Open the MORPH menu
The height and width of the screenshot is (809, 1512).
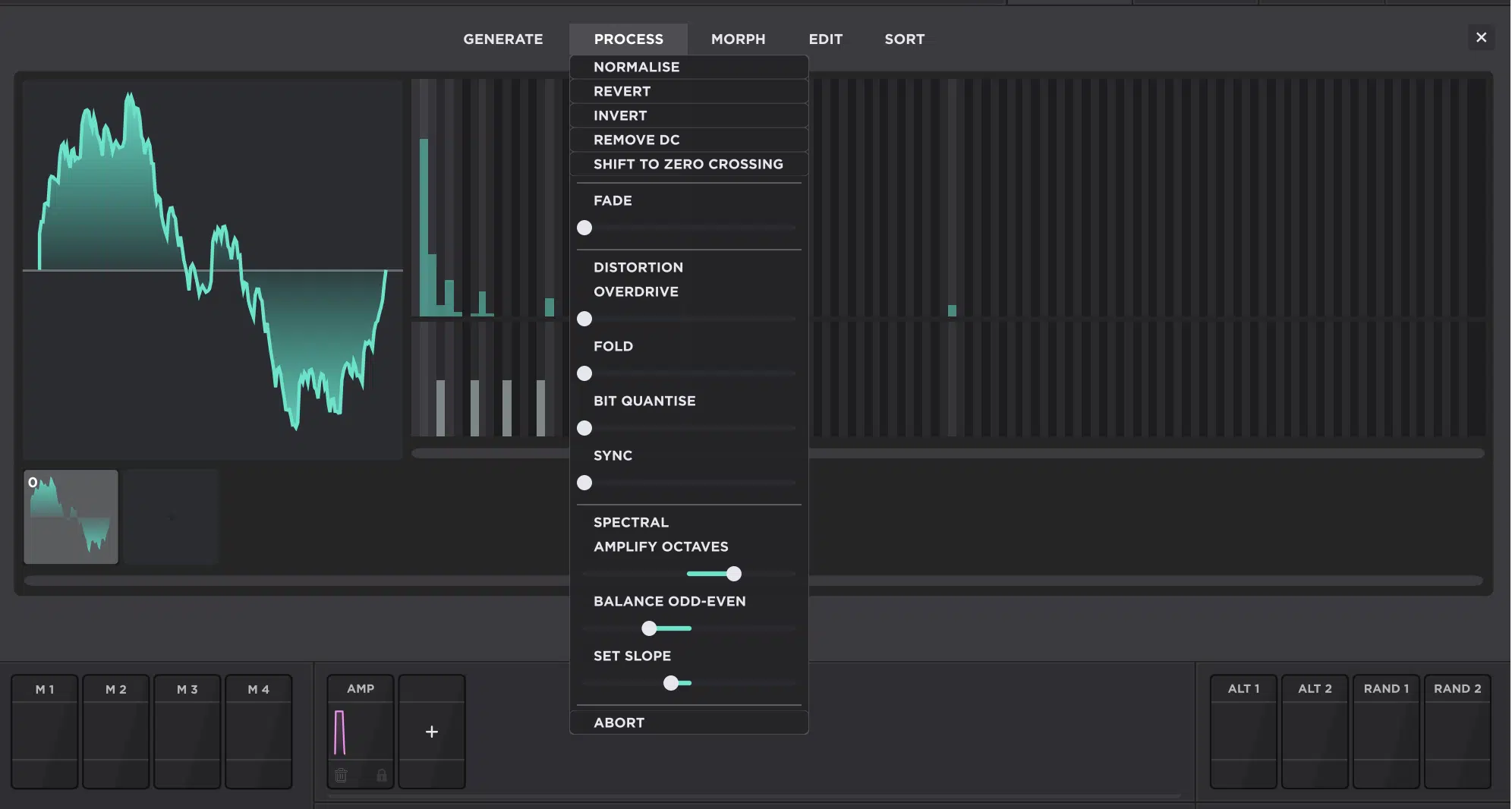click(737, 39)
